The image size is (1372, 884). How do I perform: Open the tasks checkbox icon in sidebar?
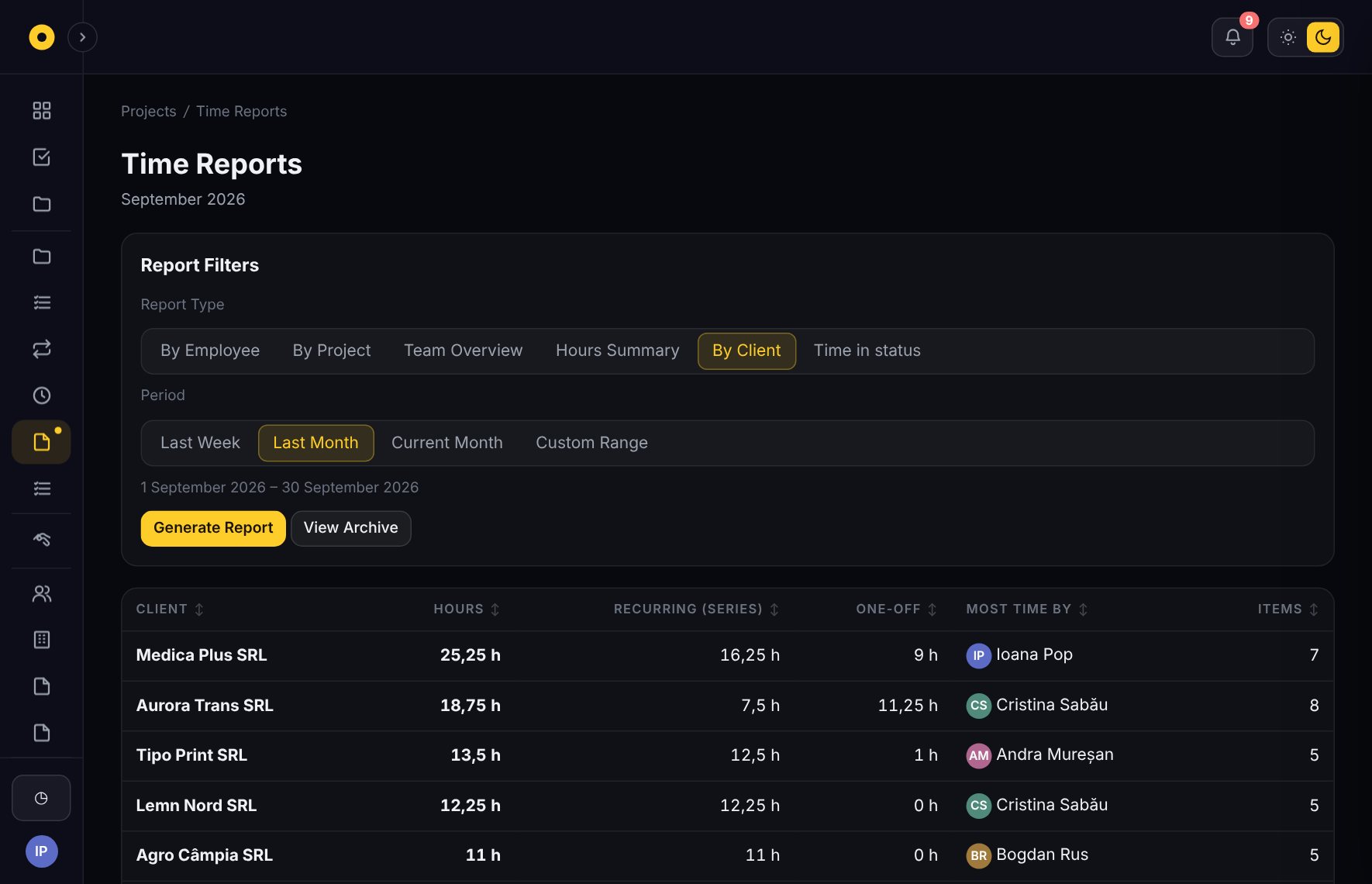point(42,157)
